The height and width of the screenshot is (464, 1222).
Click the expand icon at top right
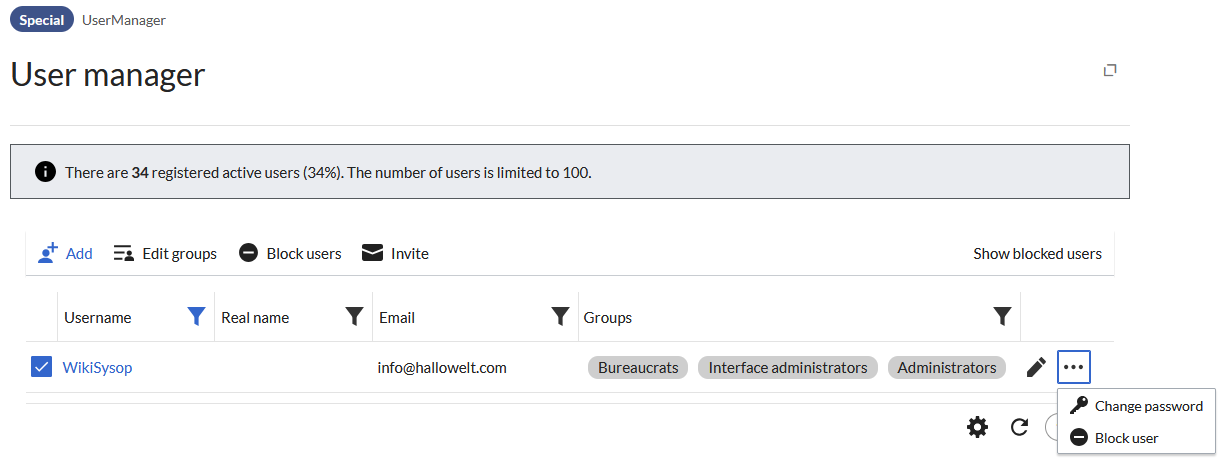click(1109, 70)
